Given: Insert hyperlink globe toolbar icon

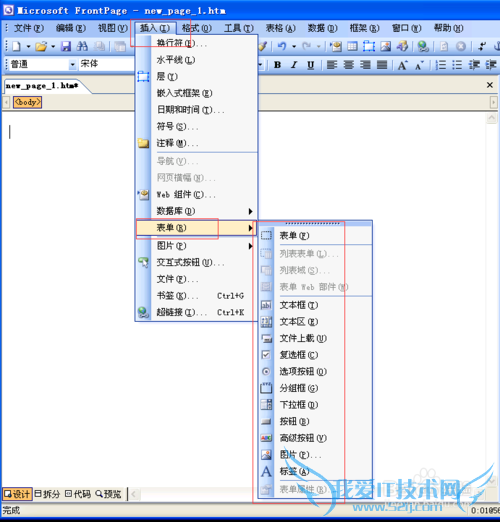Looking at the screenshot, I should [x=423, y=46].
